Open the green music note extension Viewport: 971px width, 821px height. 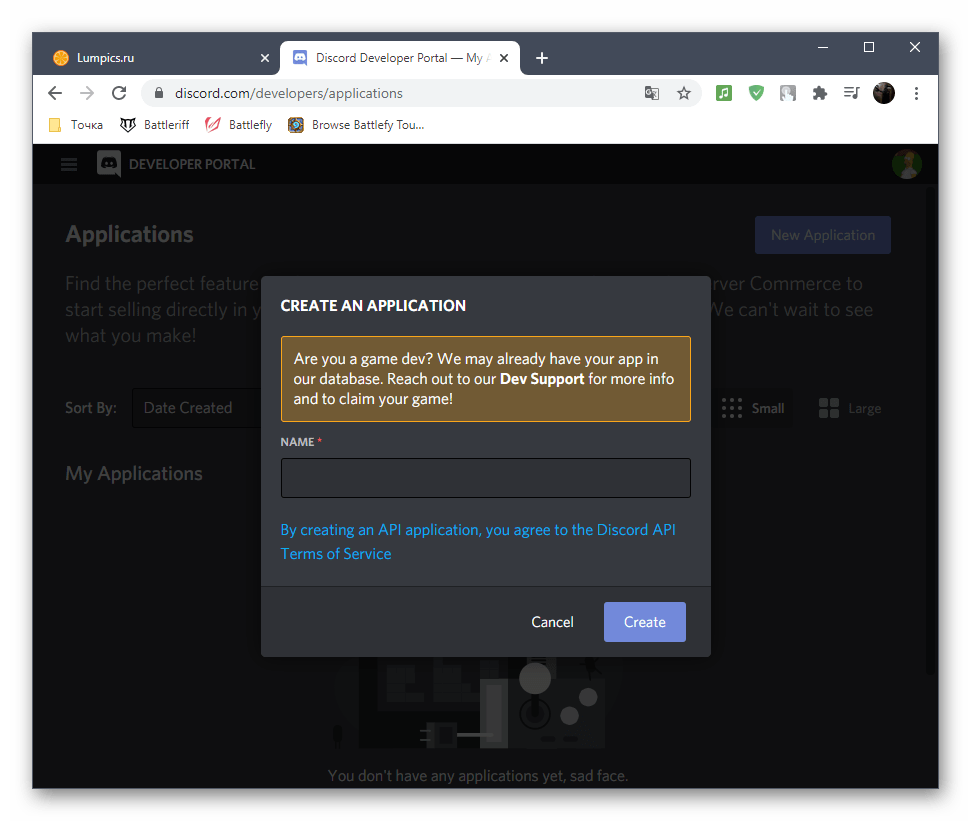click(x=724, y=93)
